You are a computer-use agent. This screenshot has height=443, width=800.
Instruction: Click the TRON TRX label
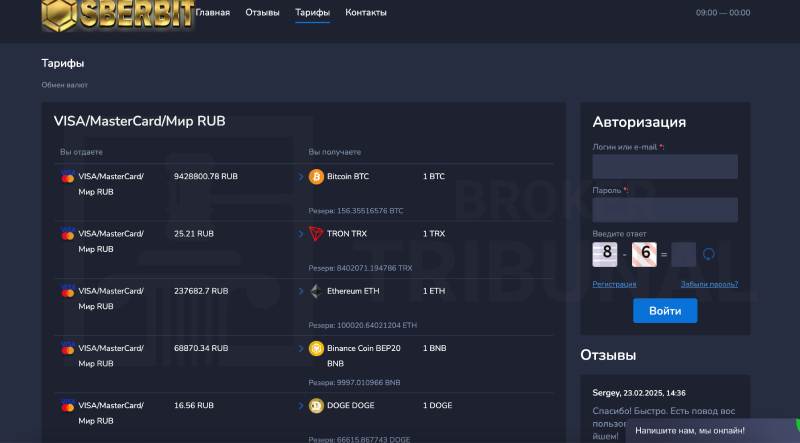click(x=347, y=234)
